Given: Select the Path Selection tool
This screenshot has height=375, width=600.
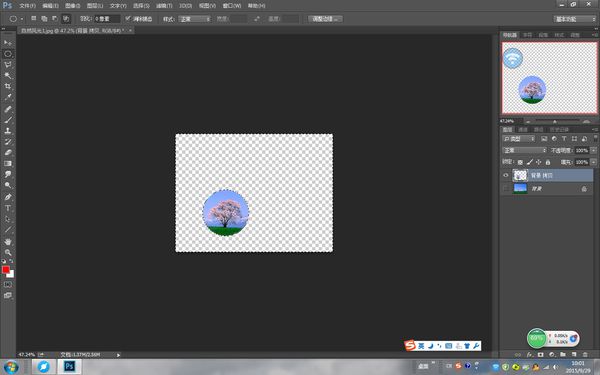Looking at the screenshot, I should 8,219.
